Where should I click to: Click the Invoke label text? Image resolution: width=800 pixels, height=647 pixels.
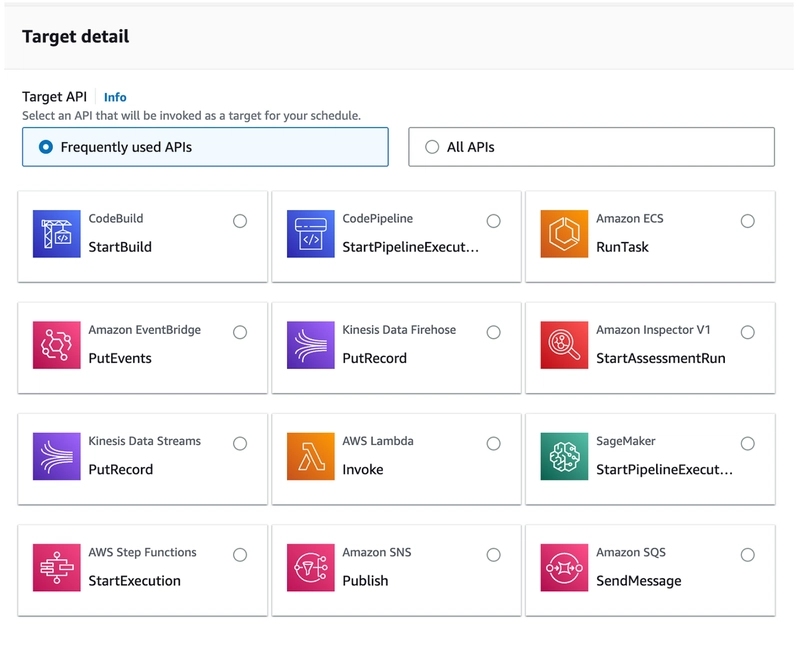[363, 469]
